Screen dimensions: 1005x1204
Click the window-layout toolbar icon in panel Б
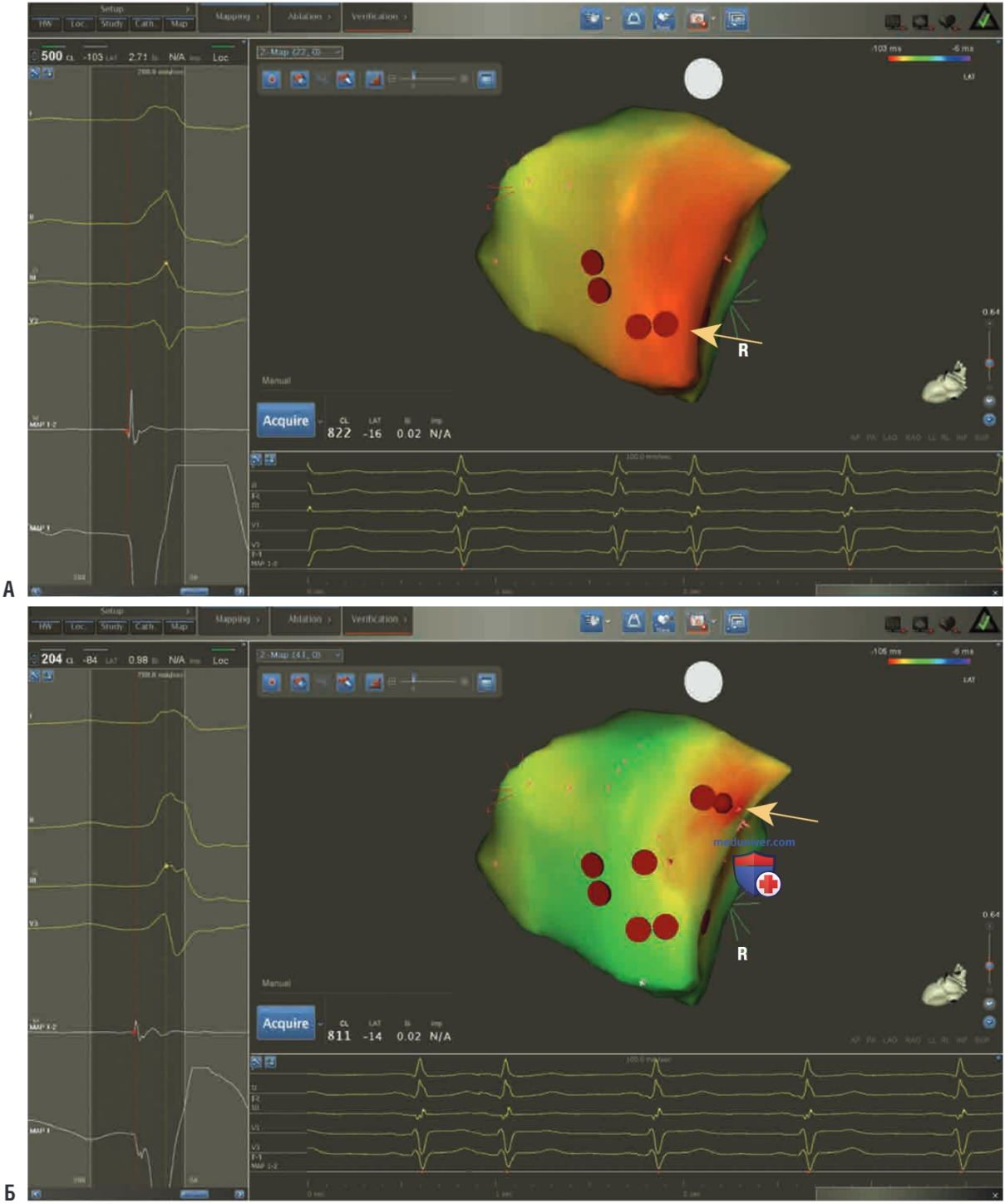click(x=486, y=682)
